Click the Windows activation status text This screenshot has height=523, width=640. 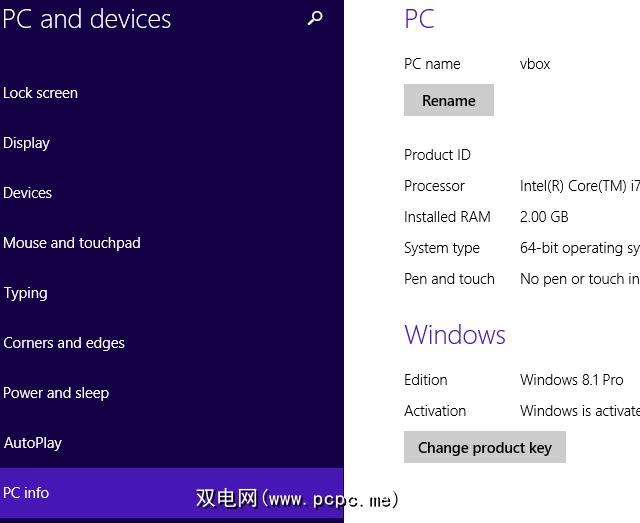pos(579,411)
